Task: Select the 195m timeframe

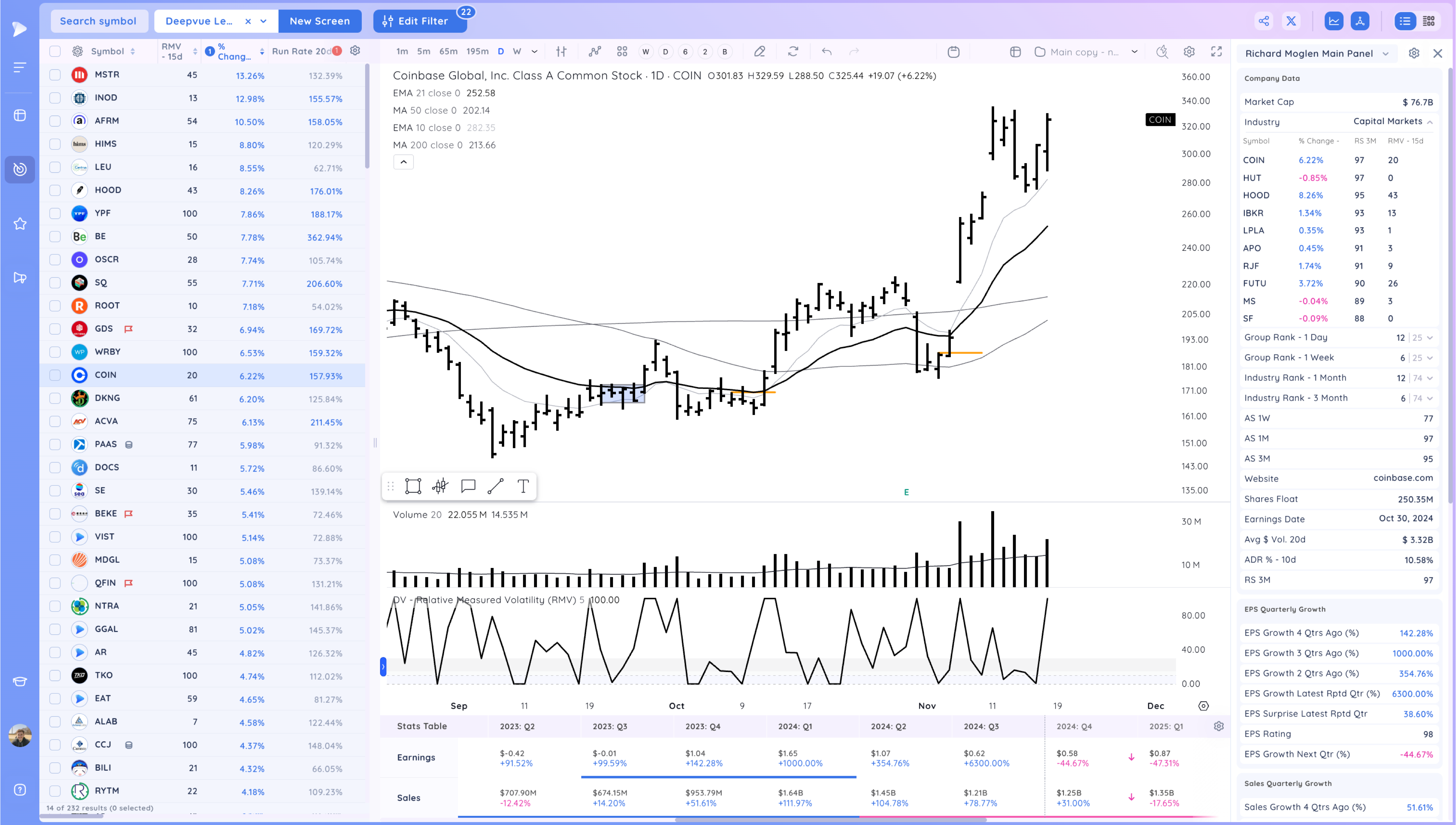Action: point(477,52)
